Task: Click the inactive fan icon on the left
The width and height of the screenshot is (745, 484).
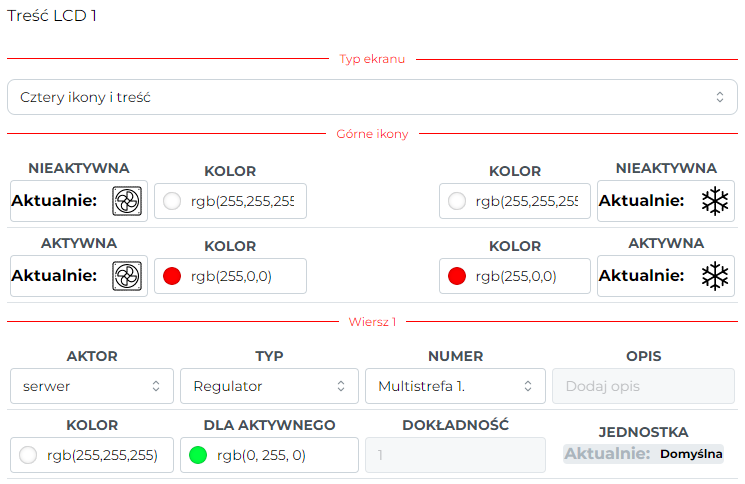Action: pyautogui.click(x=127, y=201)
